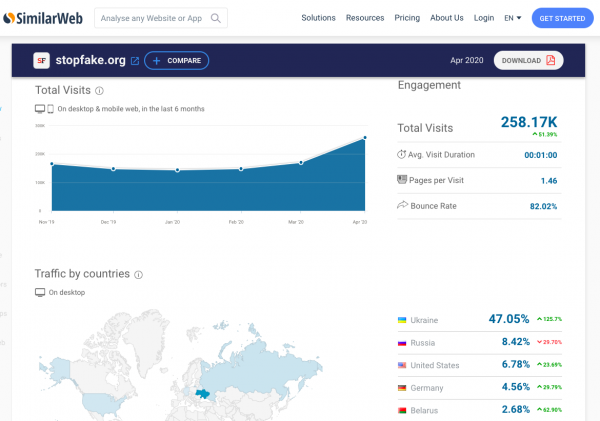This screenshot has height=421, width=600.
Task: Open the Solutions menu
Action: click(x=318, y=18)
